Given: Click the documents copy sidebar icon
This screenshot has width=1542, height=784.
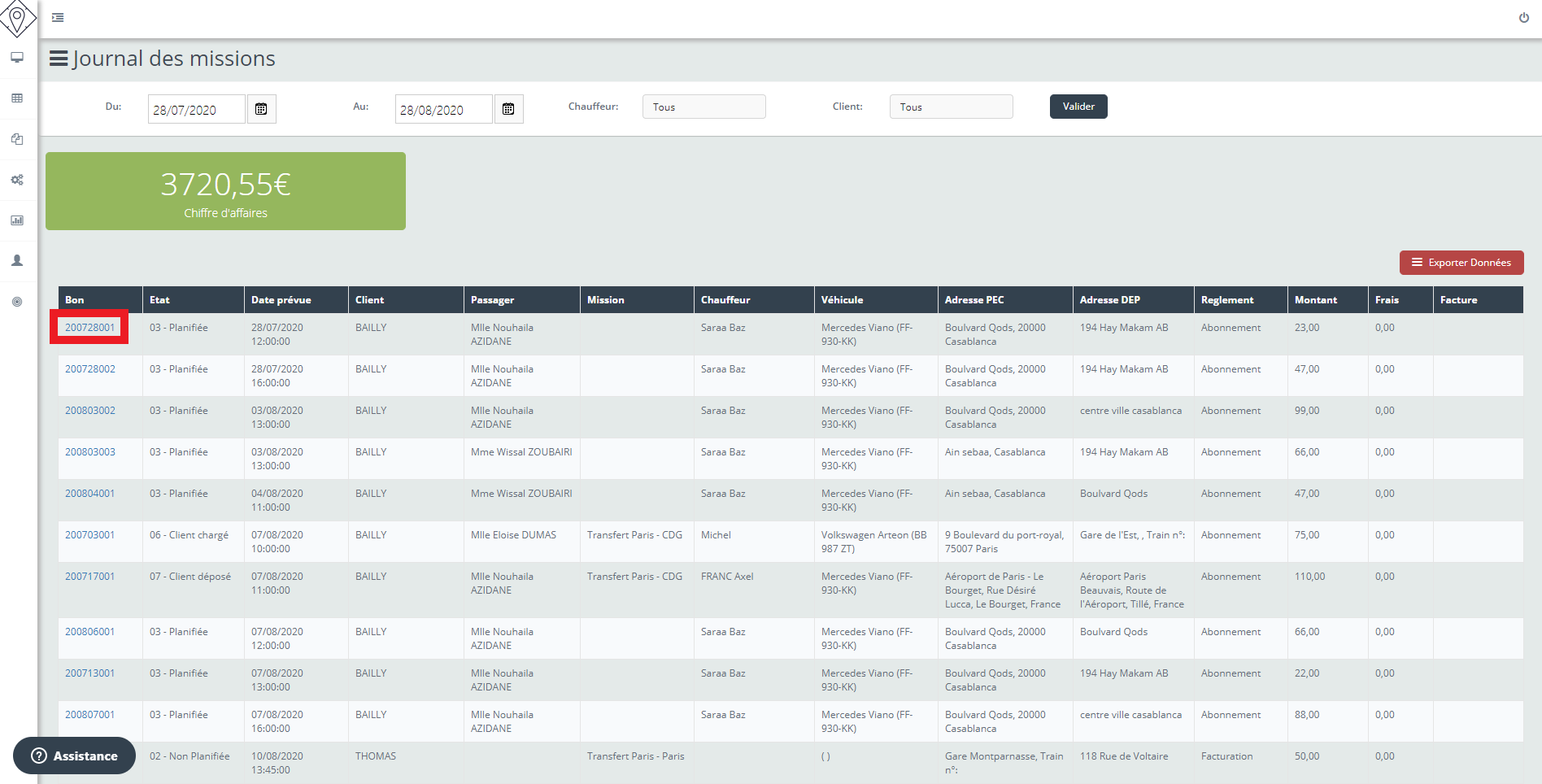Looking at the screenshot, I should pos(17,139).
